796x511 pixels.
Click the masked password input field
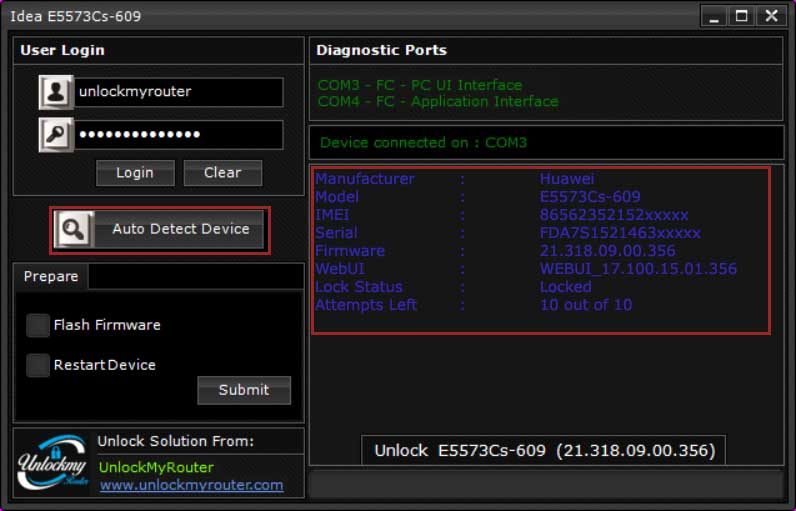(179, 134)
